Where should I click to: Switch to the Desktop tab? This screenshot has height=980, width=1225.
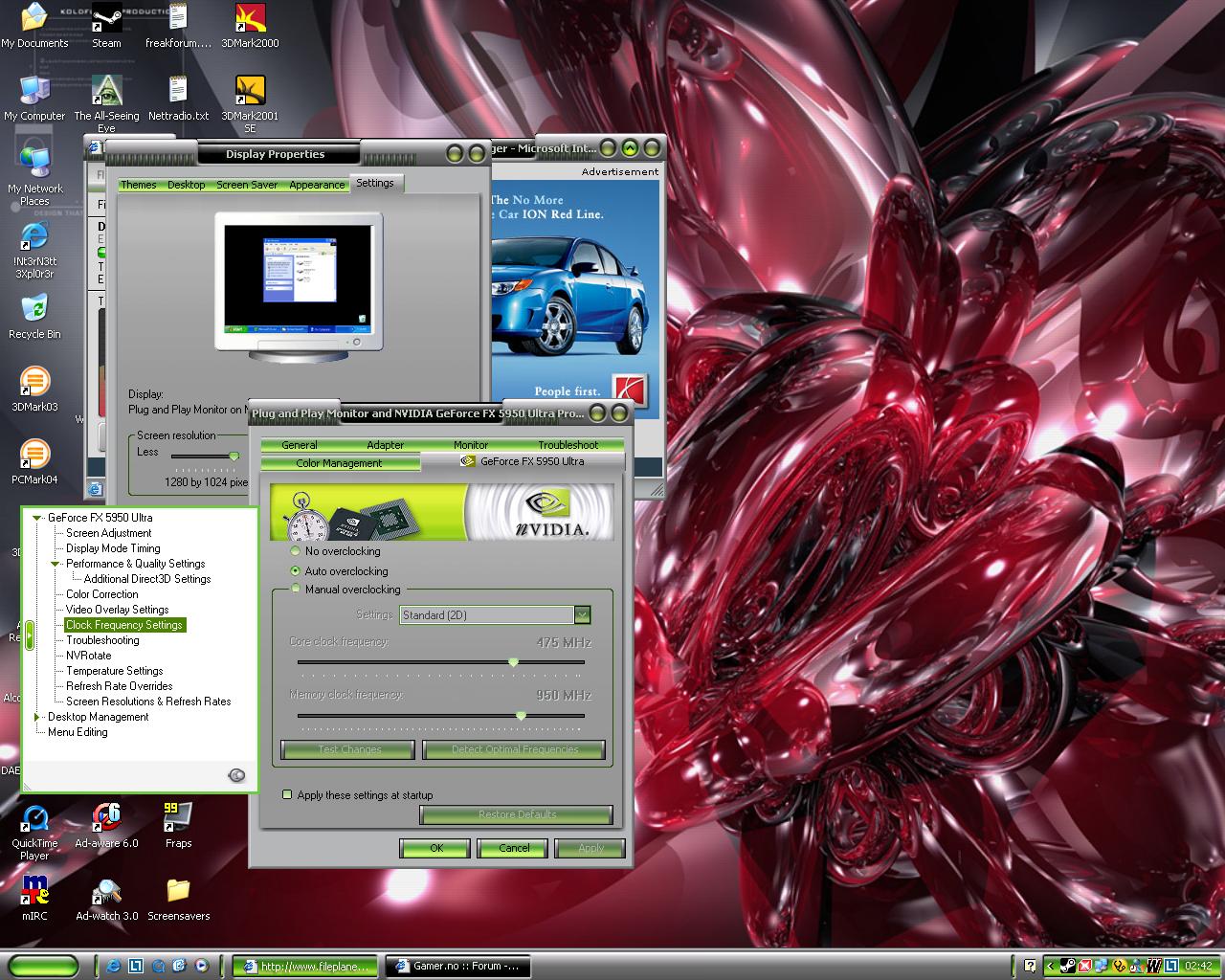click(186, 185)
